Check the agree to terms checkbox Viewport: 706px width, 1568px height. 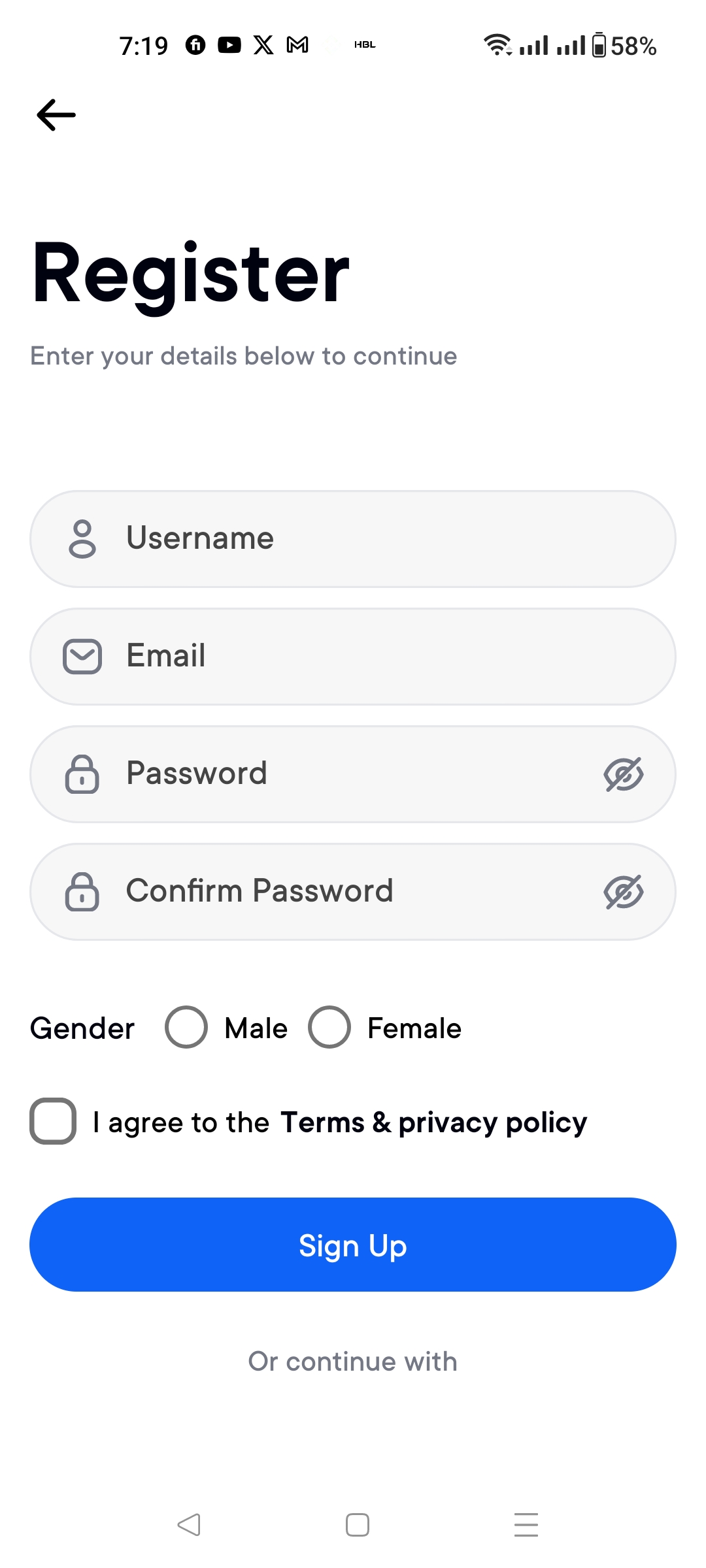53,1121
